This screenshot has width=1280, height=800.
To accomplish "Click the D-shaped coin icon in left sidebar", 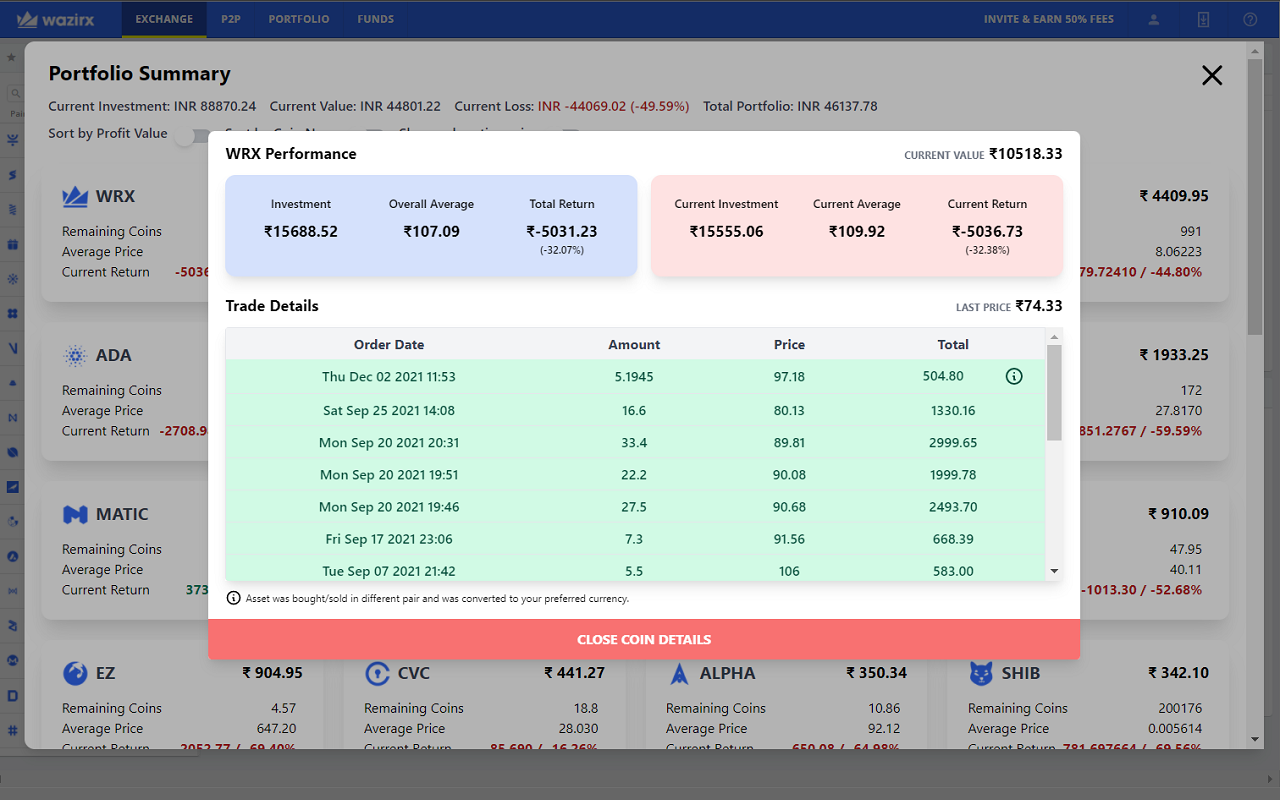I will pos(13,695).
